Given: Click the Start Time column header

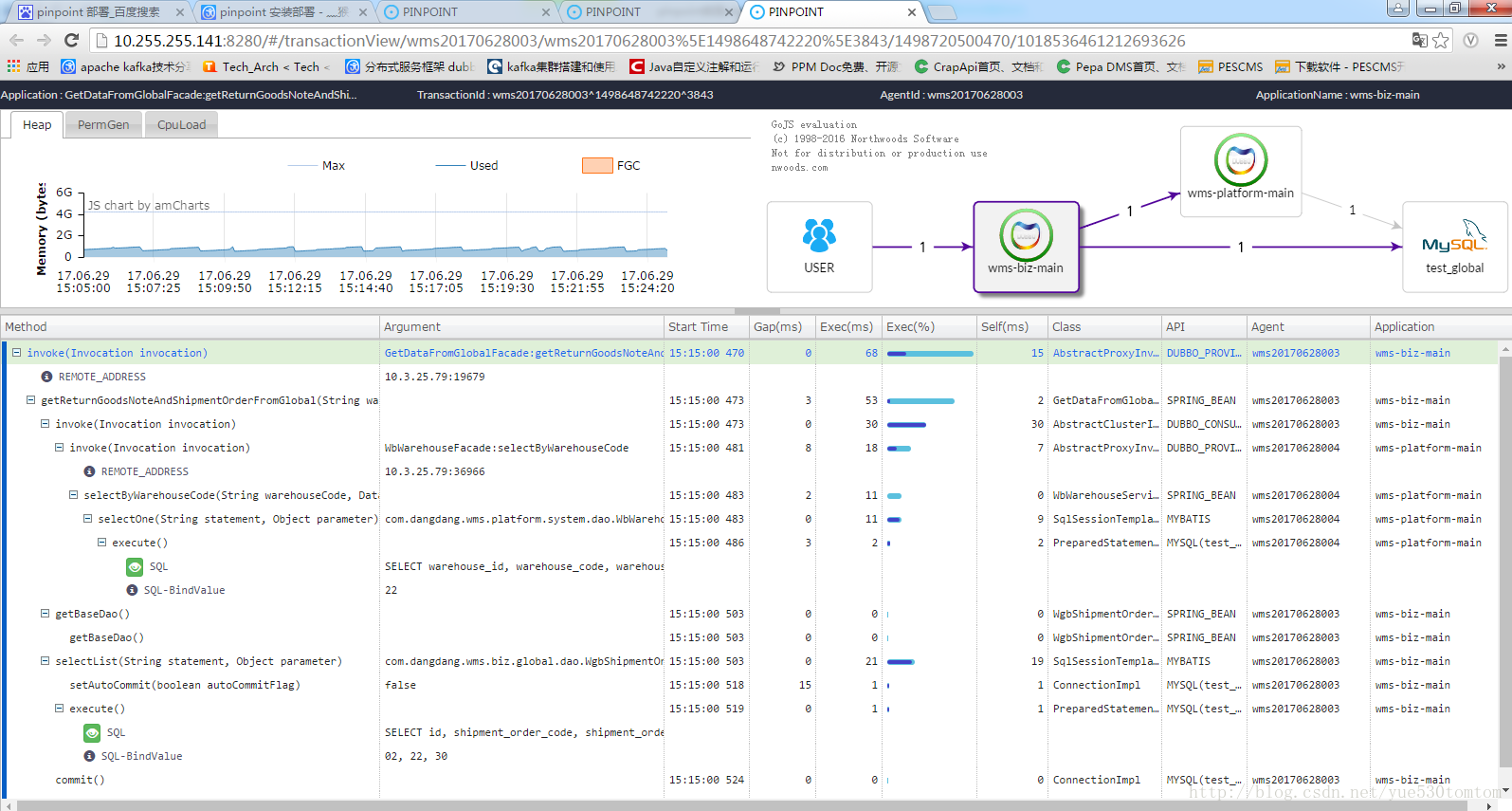Looking at the screenshot, I should click(x=706, y=326).
